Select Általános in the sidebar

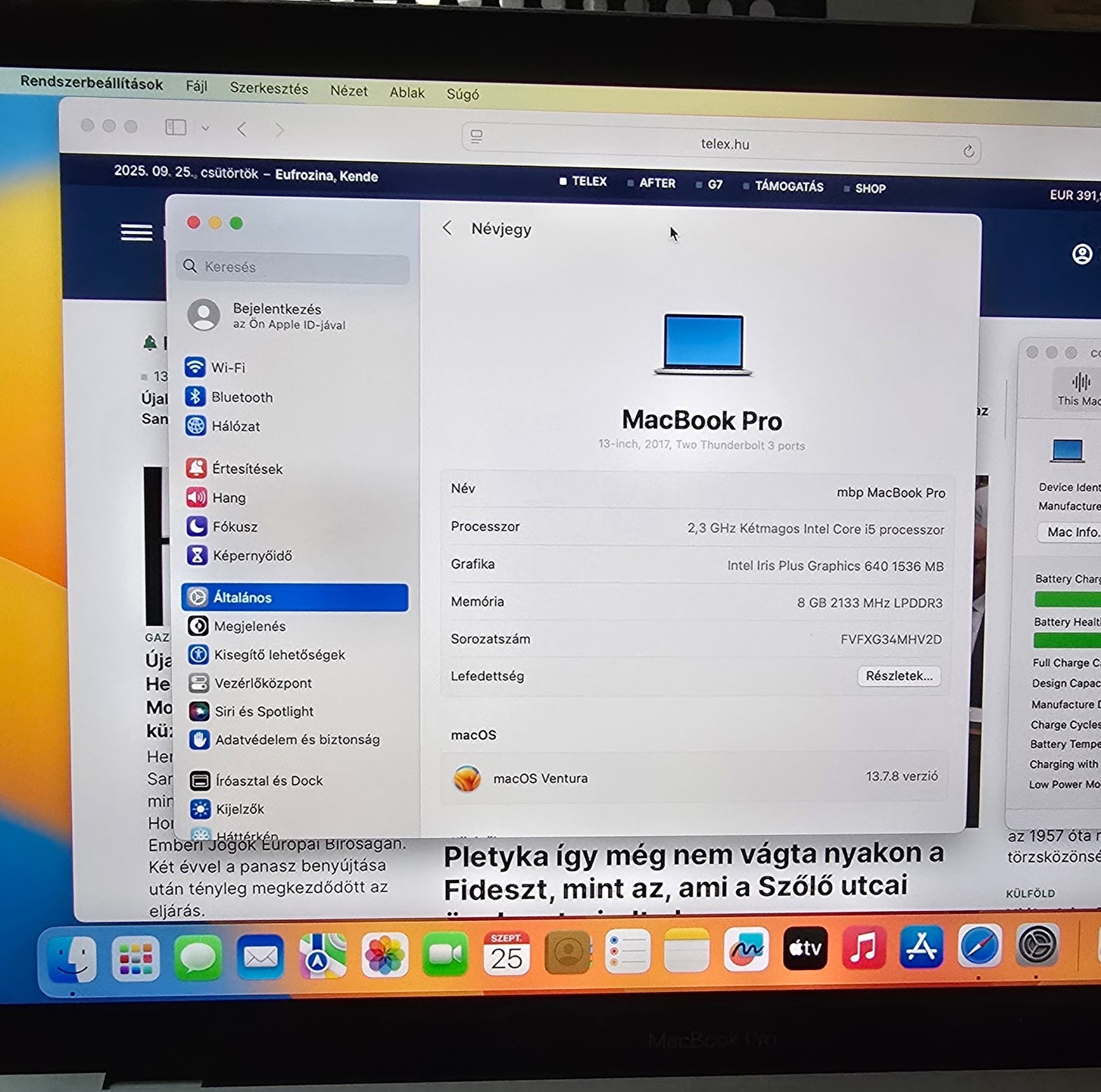pos(295,597)
